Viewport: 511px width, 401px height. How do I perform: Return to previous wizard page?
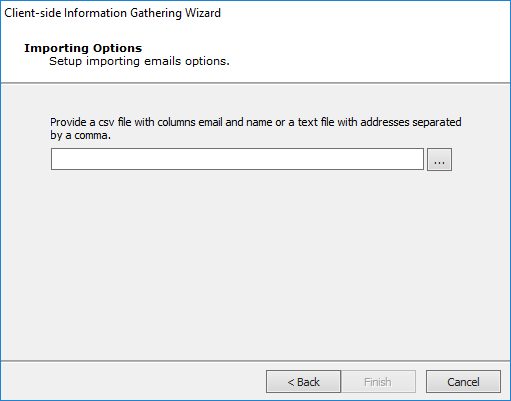click(x=303, y=382)
